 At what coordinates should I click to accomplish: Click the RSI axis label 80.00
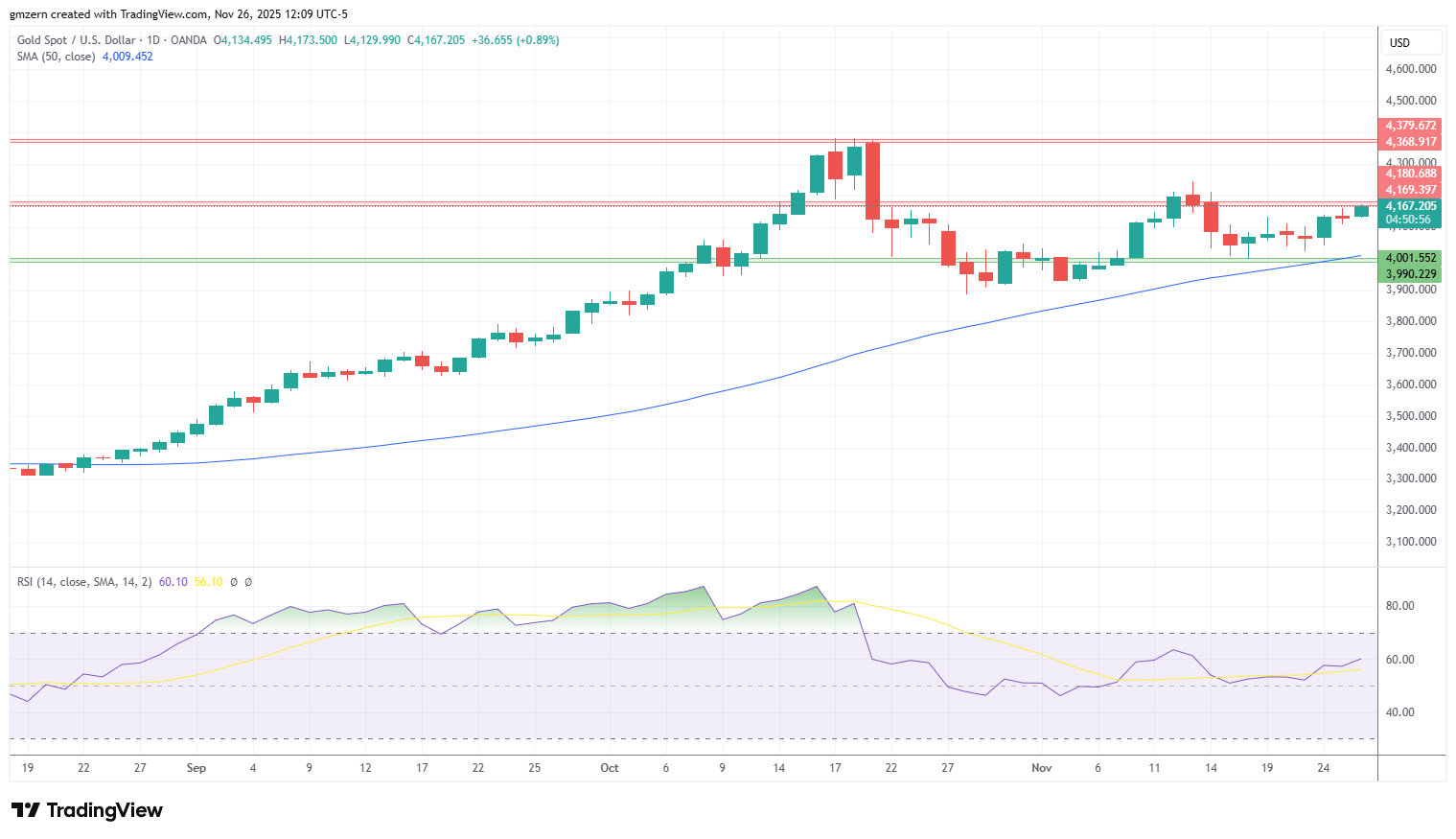pos(1400,606)
